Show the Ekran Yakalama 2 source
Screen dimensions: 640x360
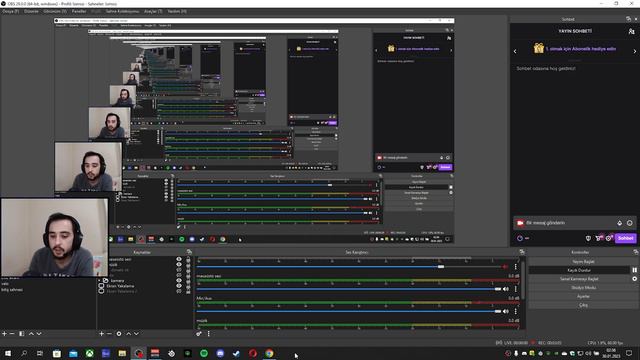coord(179,291)
